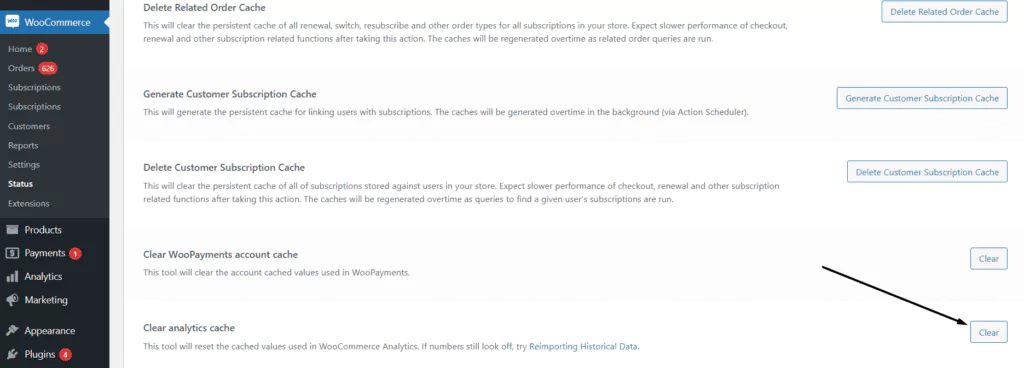Follow the Reimporting Historical Data link
Screen dimensions: 1024x368
583,346
